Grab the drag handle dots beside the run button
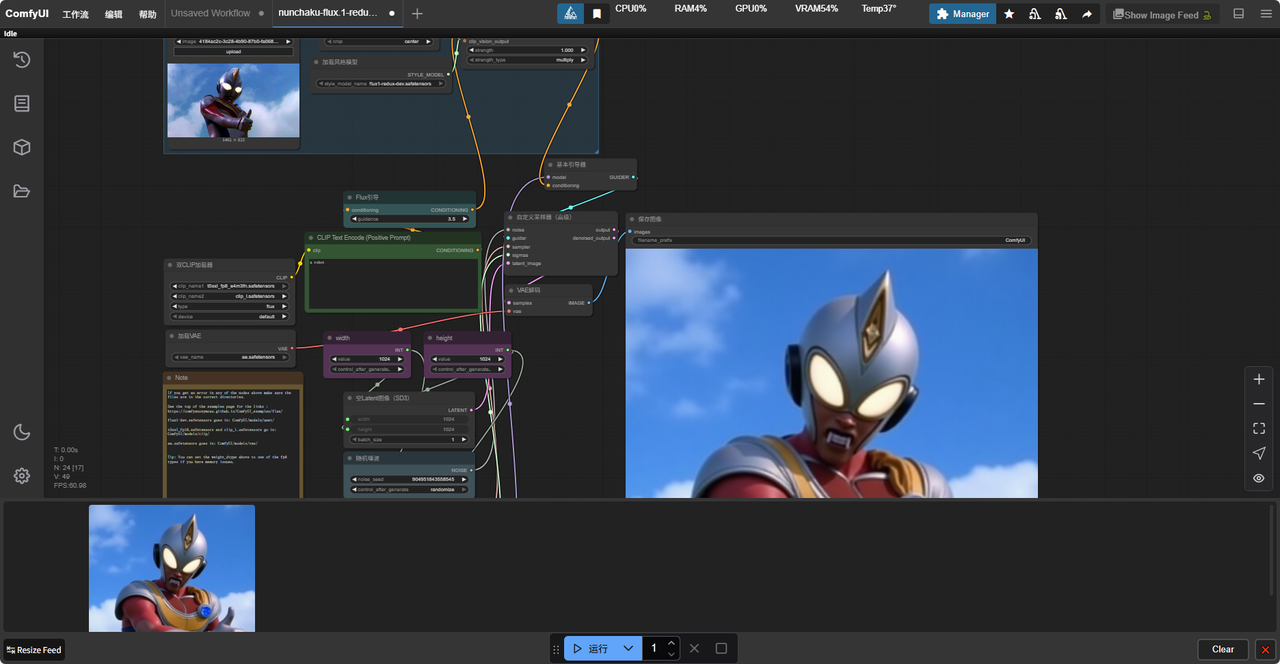 [556, 649]
